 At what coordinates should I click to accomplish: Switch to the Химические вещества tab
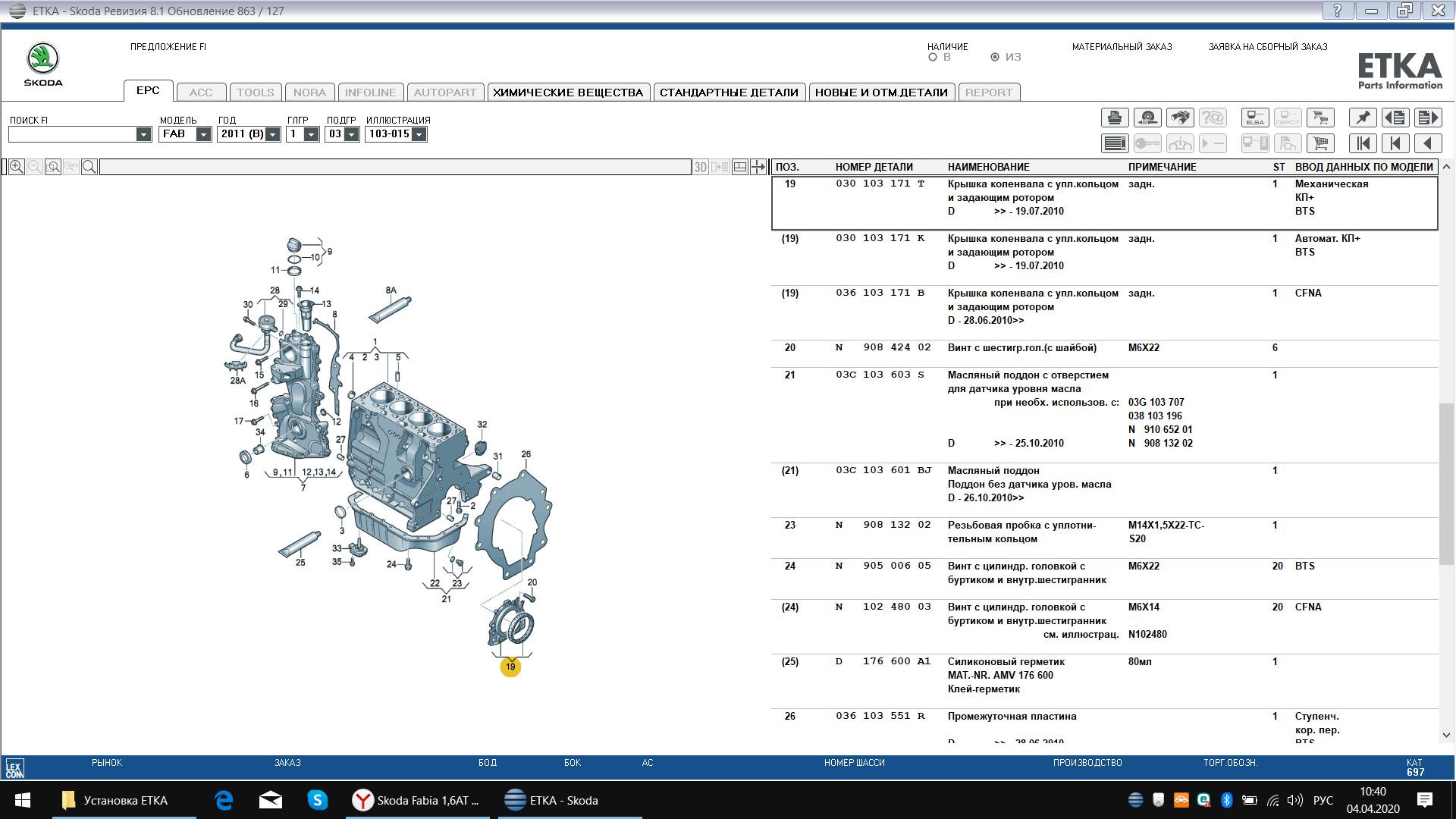568,93
